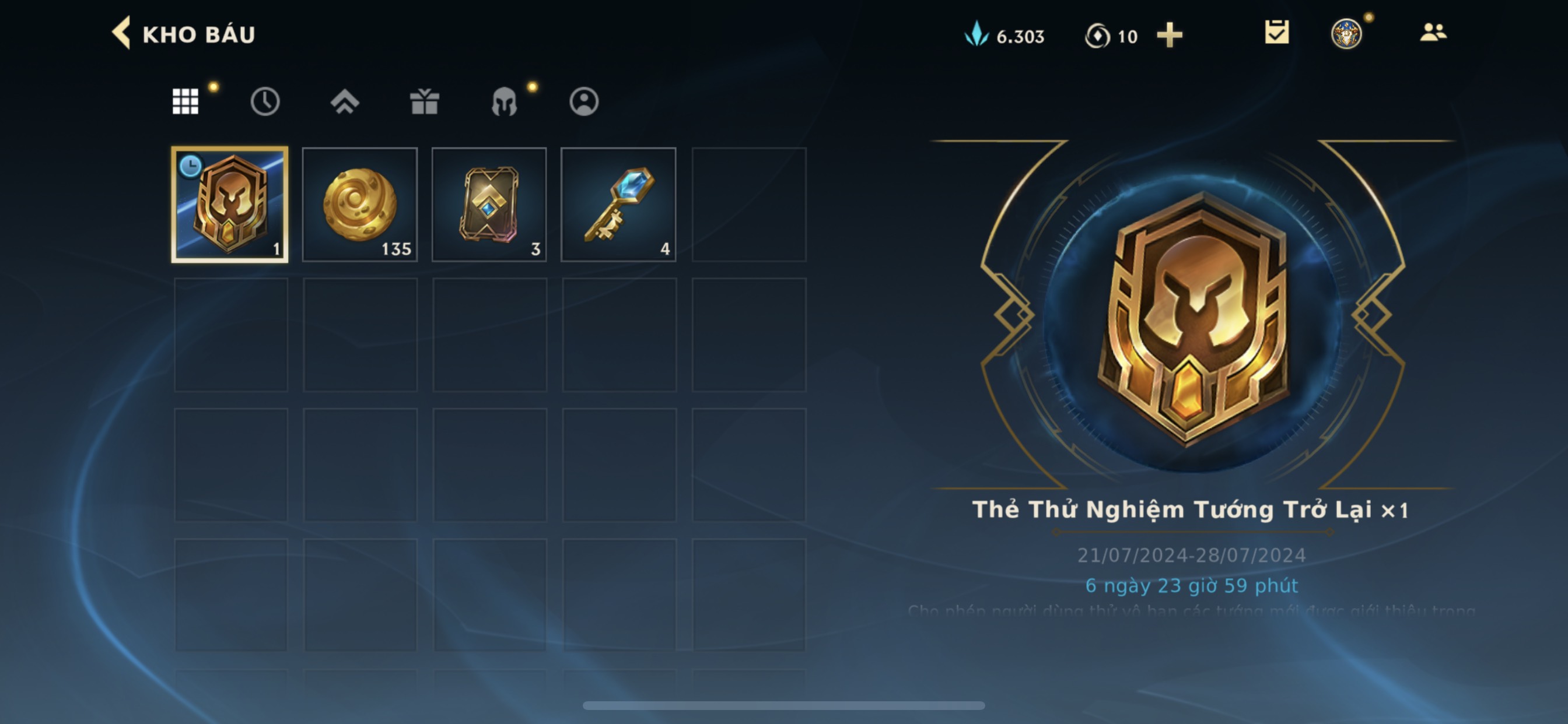Select the gold poro coin item
This screenshot has width=1568, height=724.
[360, 205]
